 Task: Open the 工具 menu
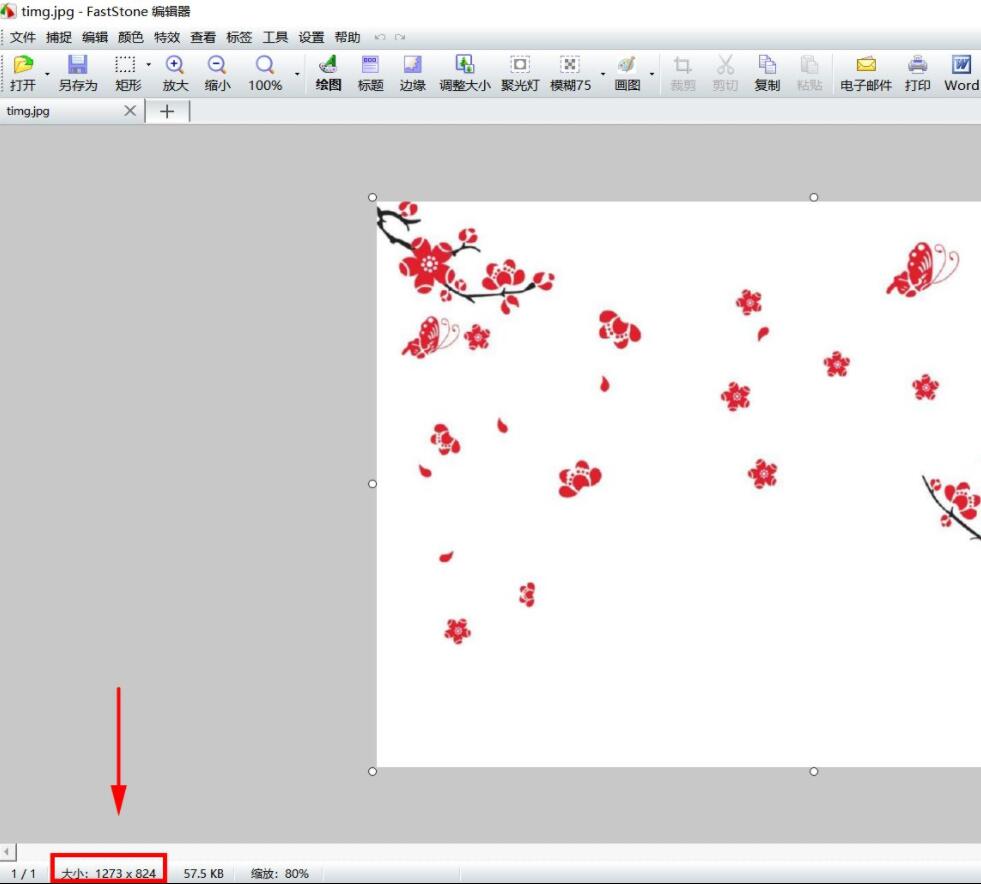275,38
